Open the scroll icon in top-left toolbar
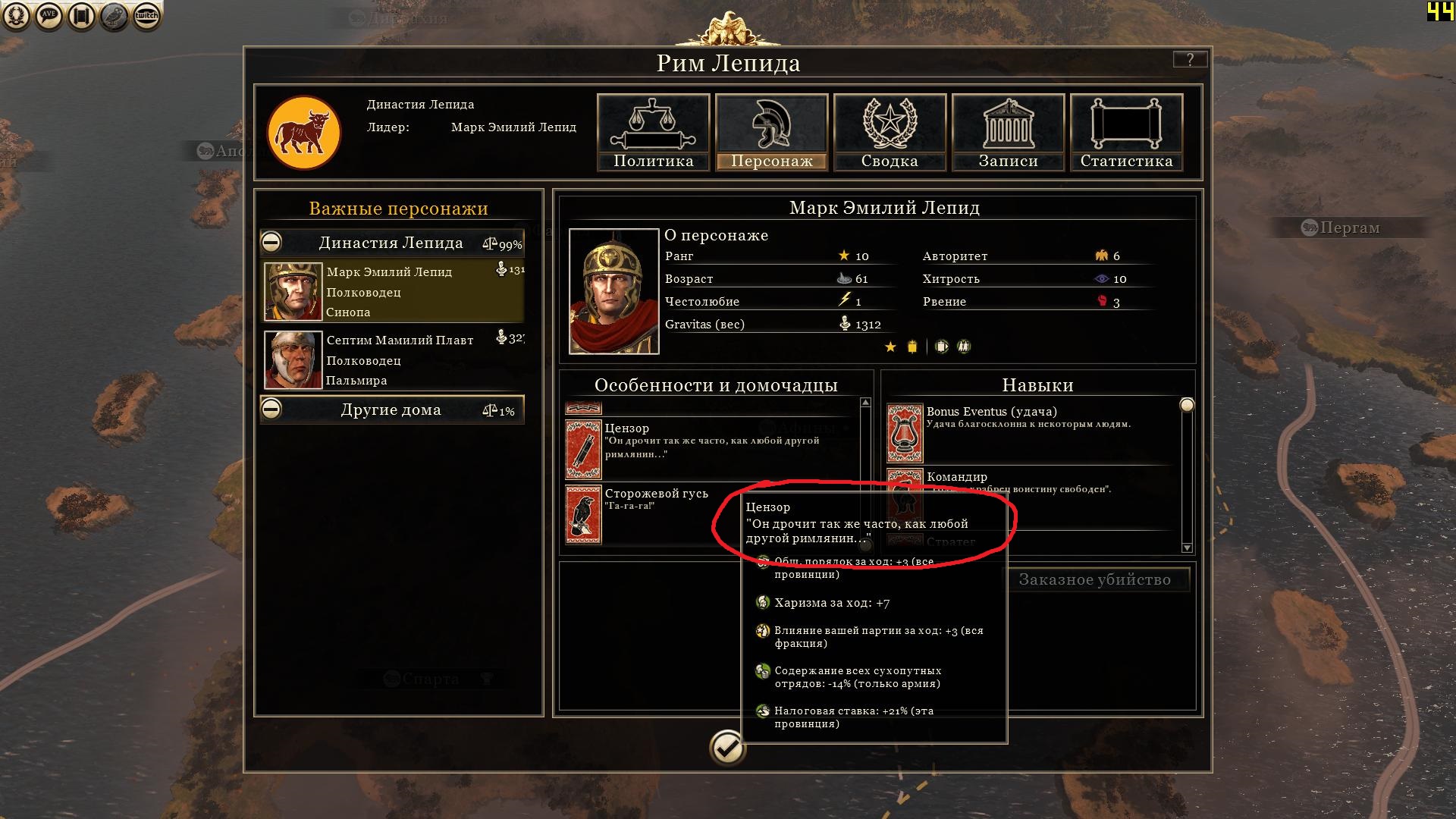 tap(81, 16)
